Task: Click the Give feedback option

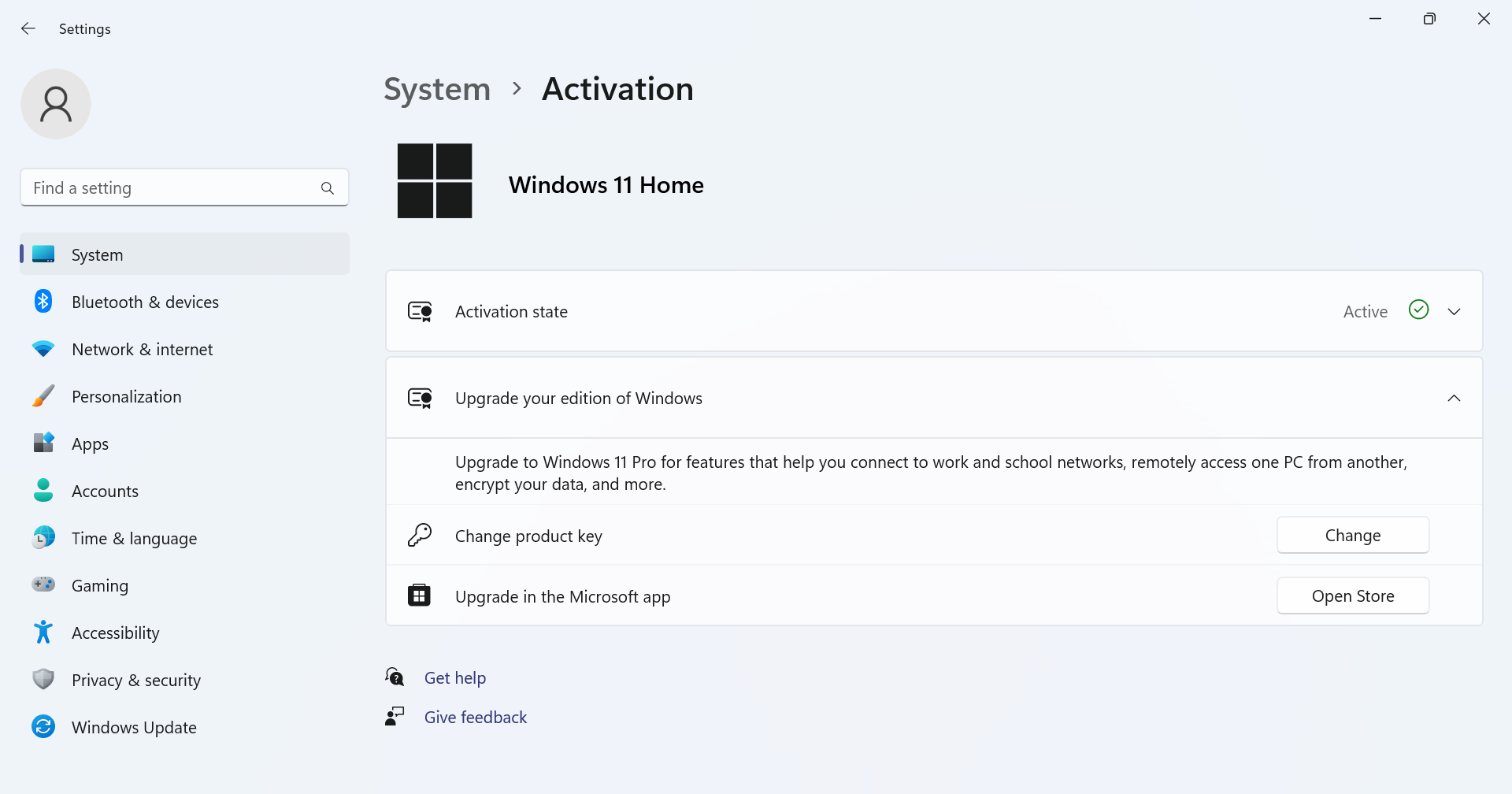Action: (x=475, y=717)
